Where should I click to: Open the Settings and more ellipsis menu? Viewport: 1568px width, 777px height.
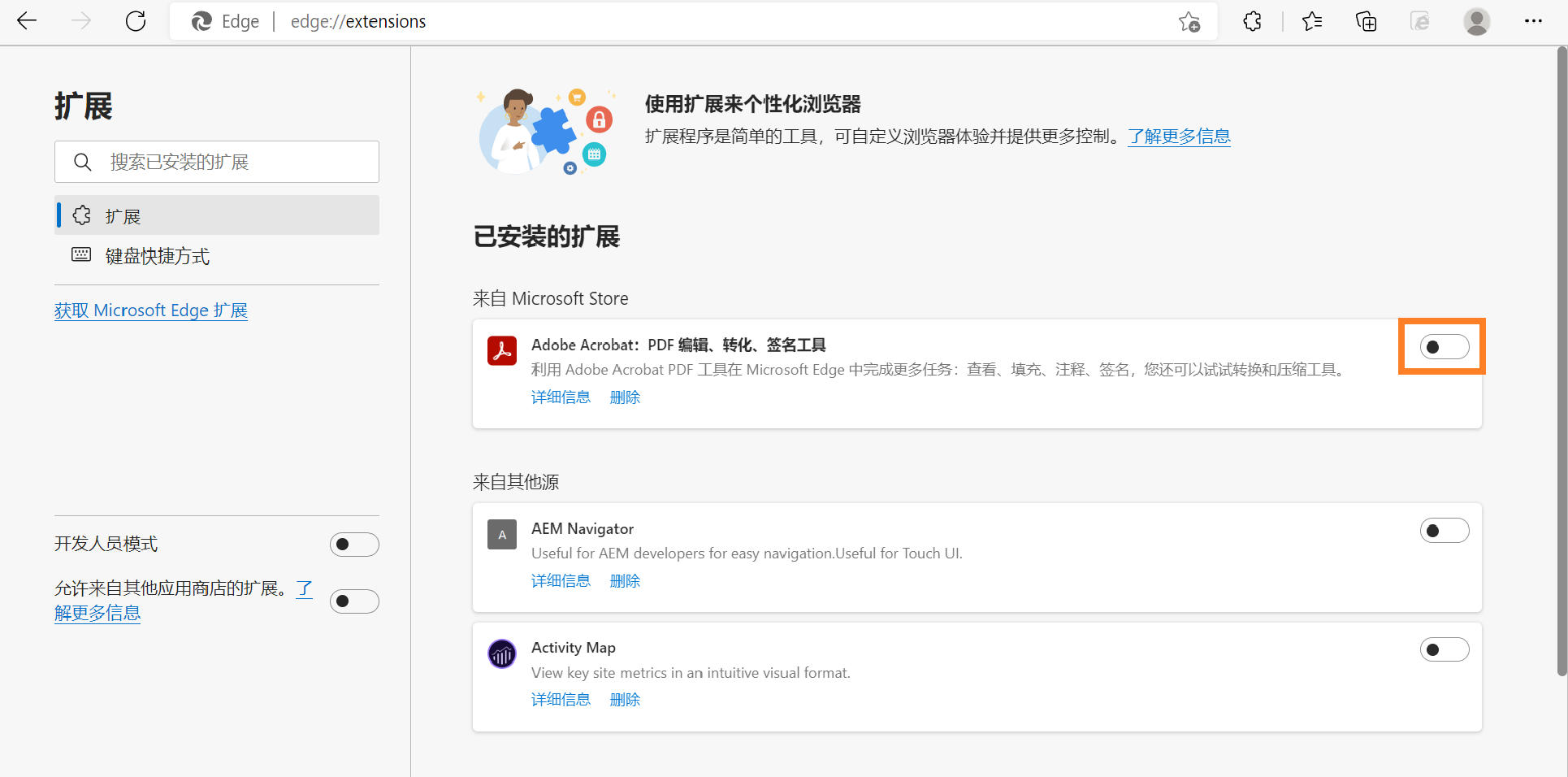1533,21
